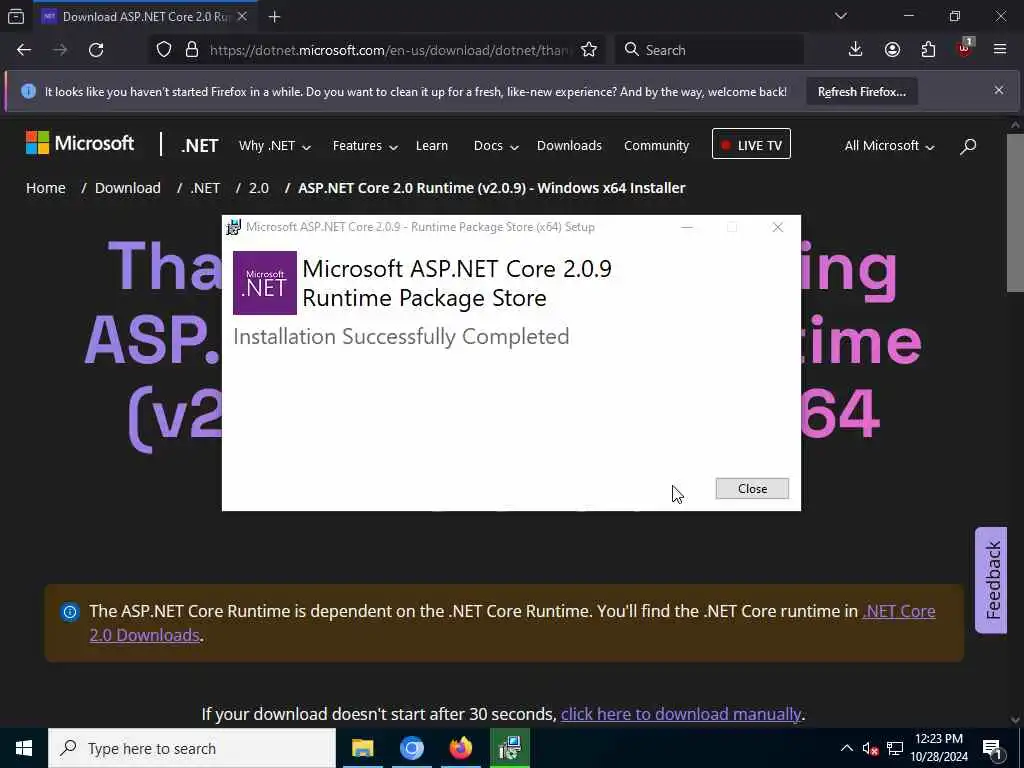Click the info icon in the dependency notice
This screenshot has width=1024, height=768.
click(70, 612)
